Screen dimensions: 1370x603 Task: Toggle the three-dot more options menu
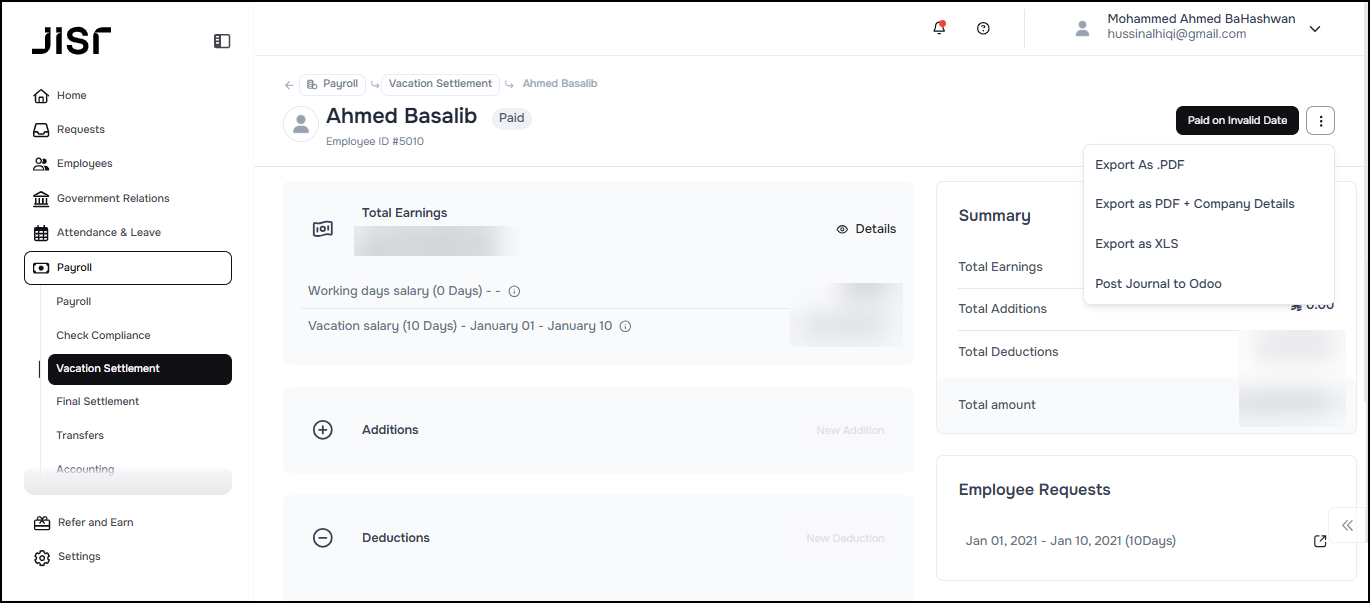[1321, 121]
